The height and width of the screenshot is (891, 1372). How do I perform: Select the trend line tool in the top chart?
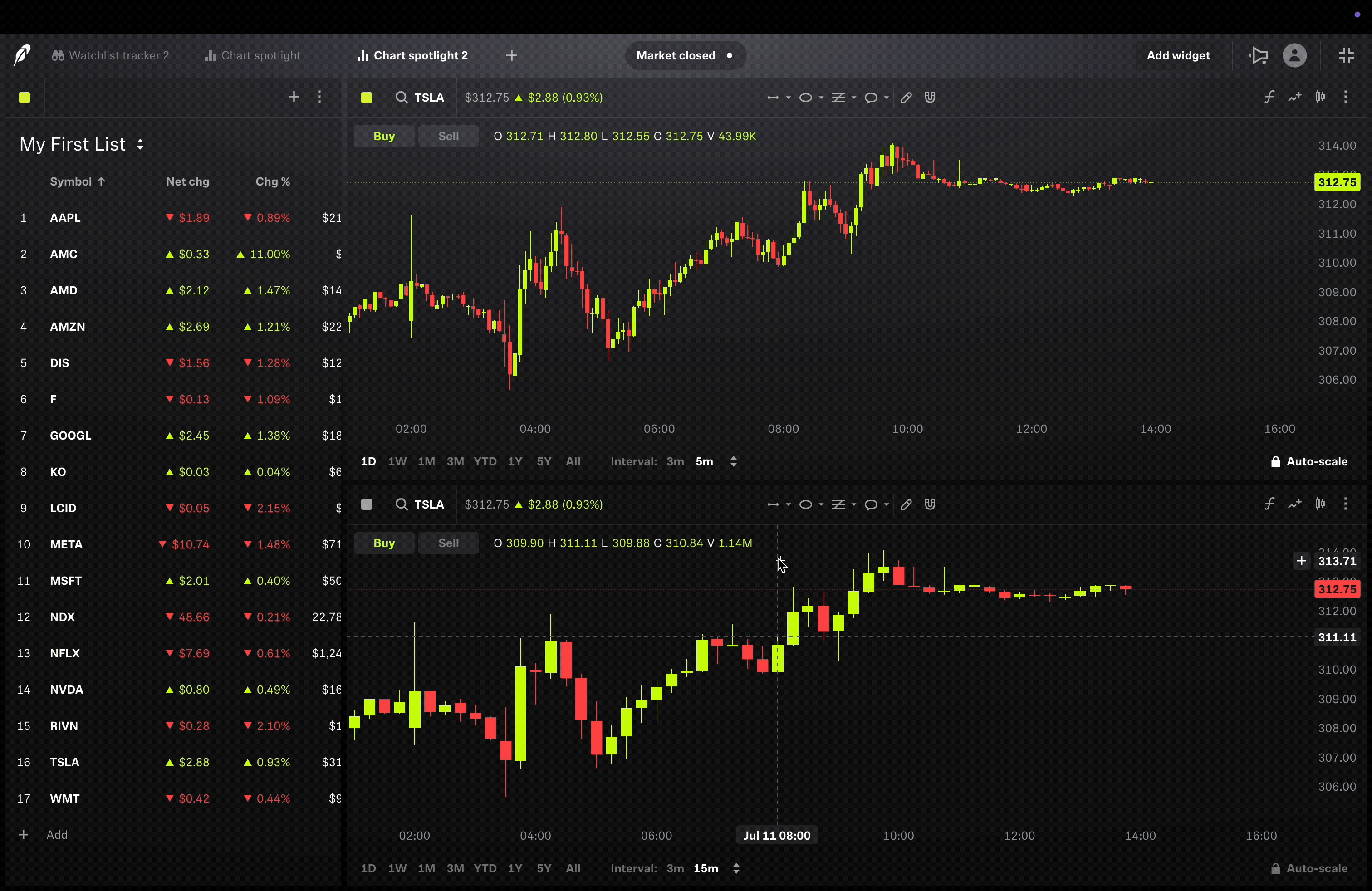[773, 98]
